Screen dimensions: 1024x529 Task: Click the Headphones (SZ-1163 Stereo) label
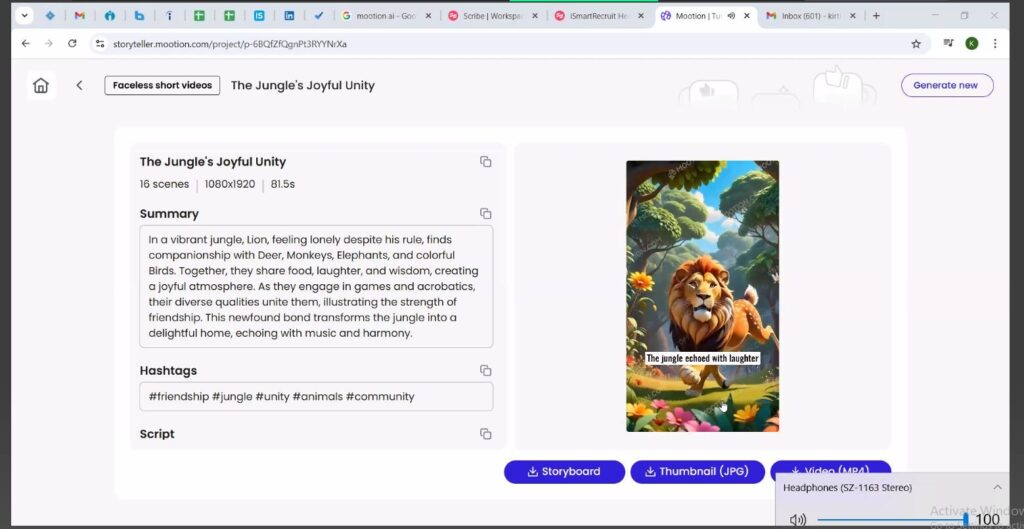848,488
